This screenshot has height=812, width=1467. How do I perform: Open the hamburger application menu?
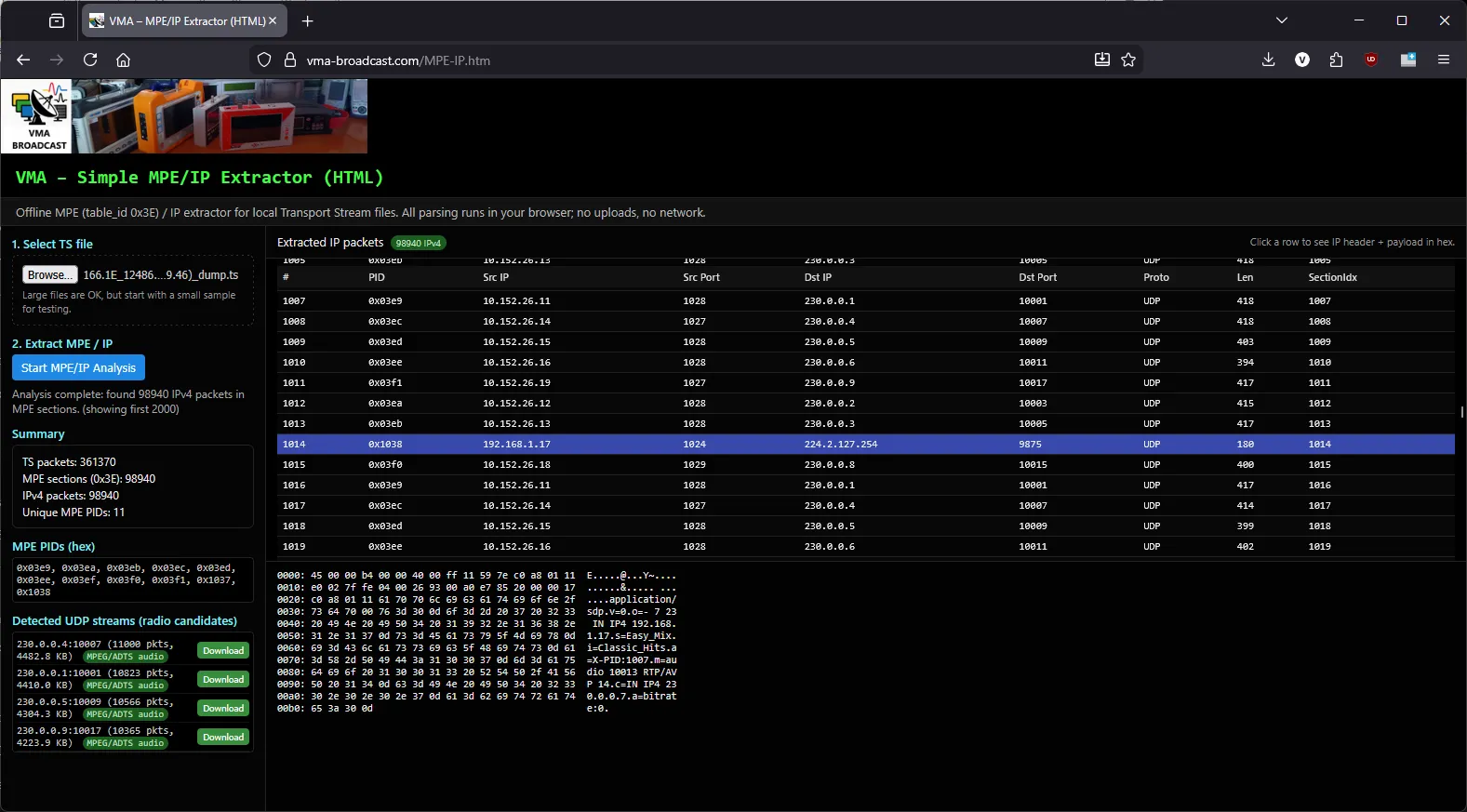click(1444, 60)
